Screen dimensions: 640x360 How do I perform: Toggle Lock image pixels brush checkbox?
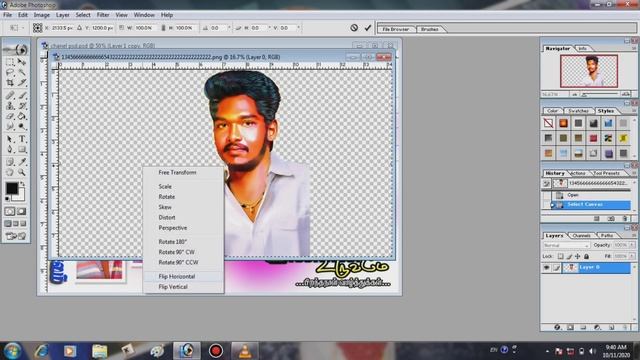569,256
